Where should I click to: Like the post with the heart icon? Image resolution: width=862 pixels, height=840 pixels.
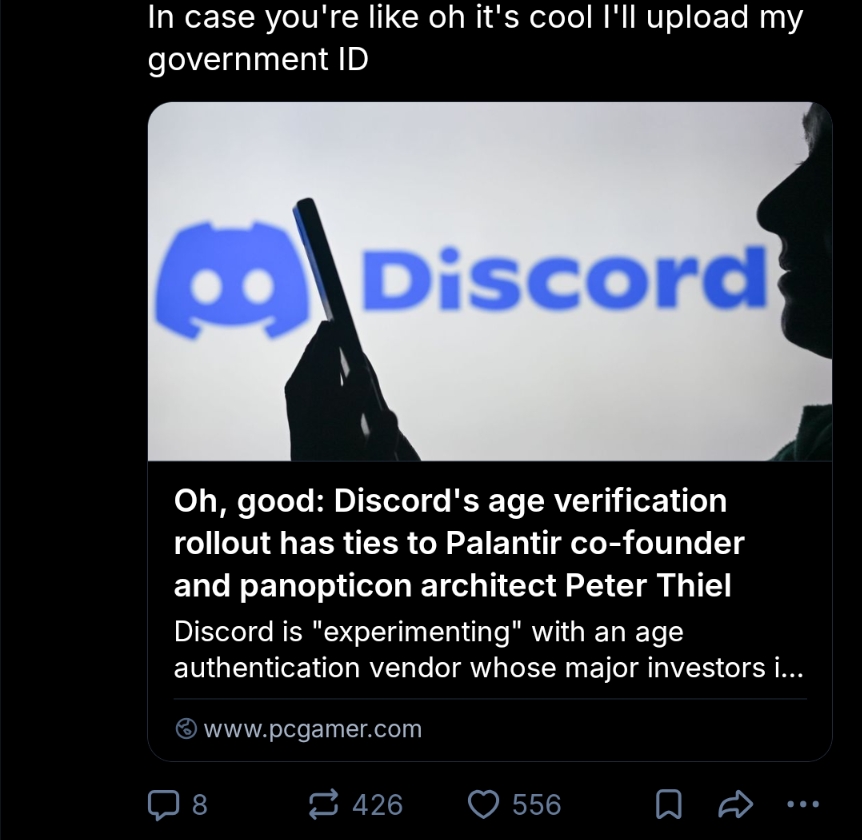pyautogui.click(x=484, y=804)
